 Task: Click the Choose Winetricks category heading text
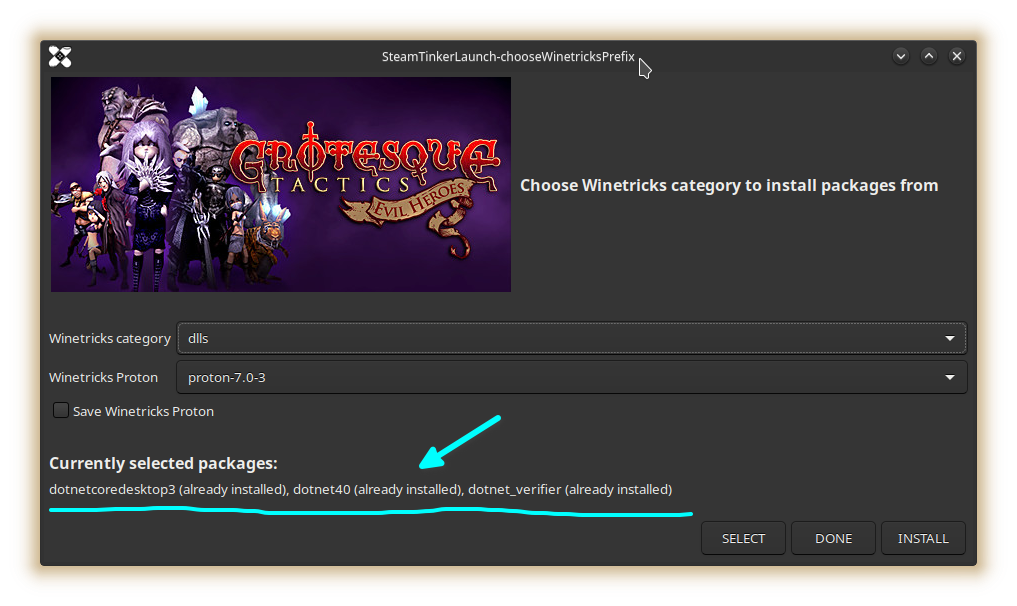729,186
